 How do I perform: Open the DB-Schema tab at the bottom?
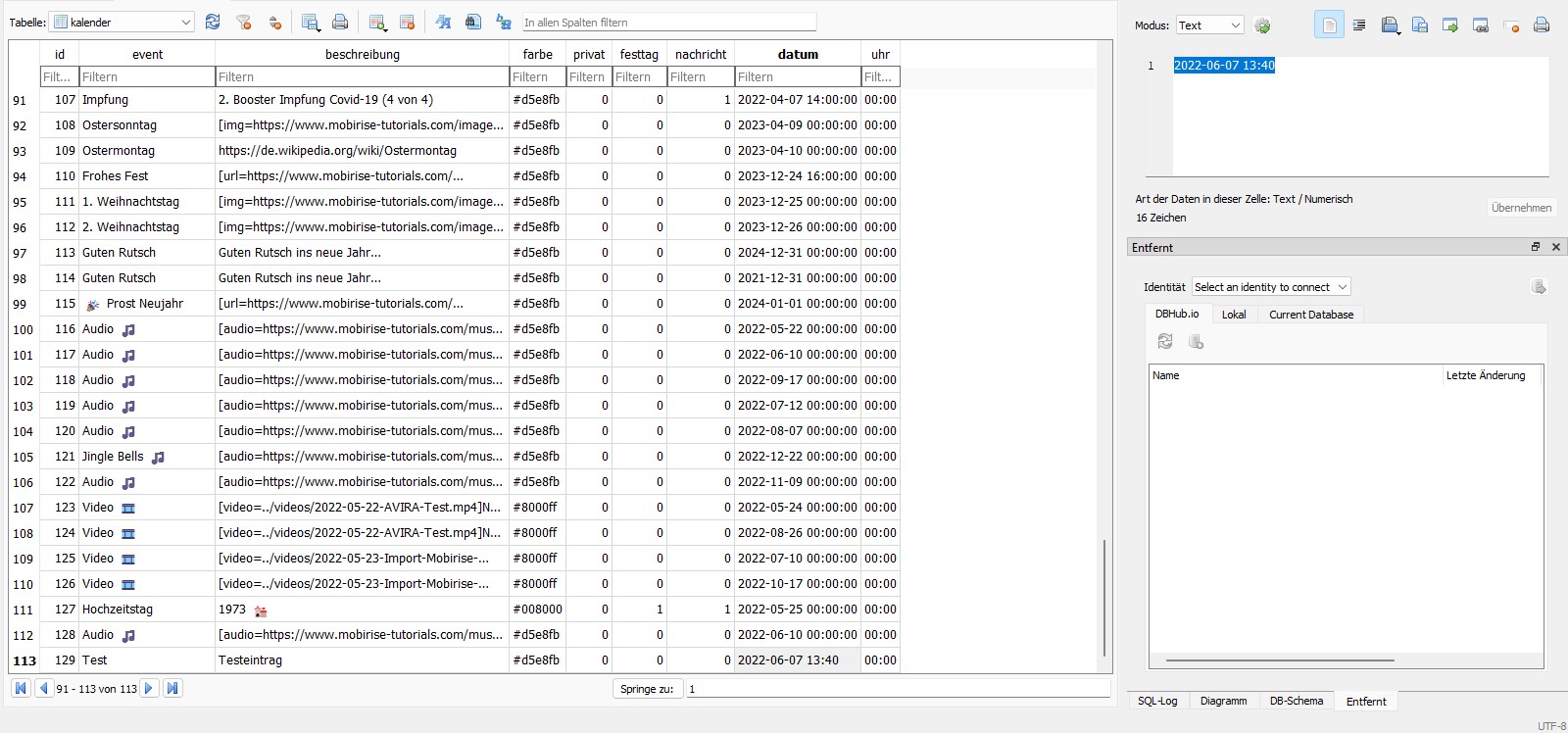tap(1296, 701)
